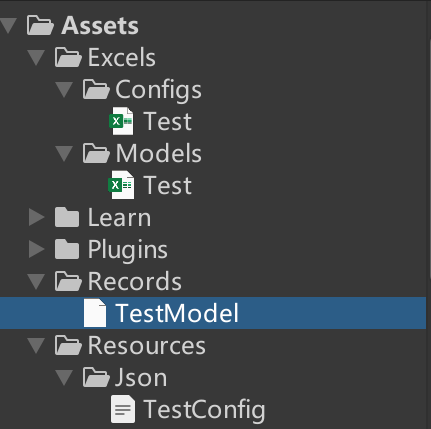Select the highlighted TestModel item
431x429 pixels.
coord(213,313)
